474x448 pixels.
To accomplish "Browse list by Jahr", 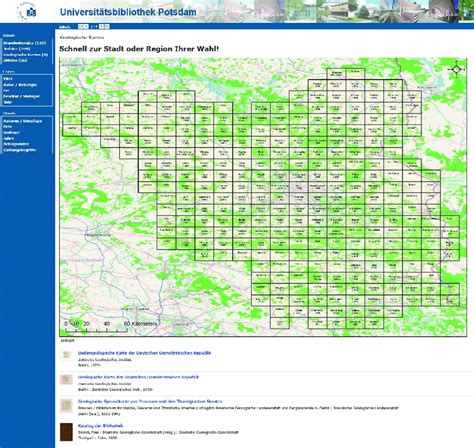I will [7, 102].
